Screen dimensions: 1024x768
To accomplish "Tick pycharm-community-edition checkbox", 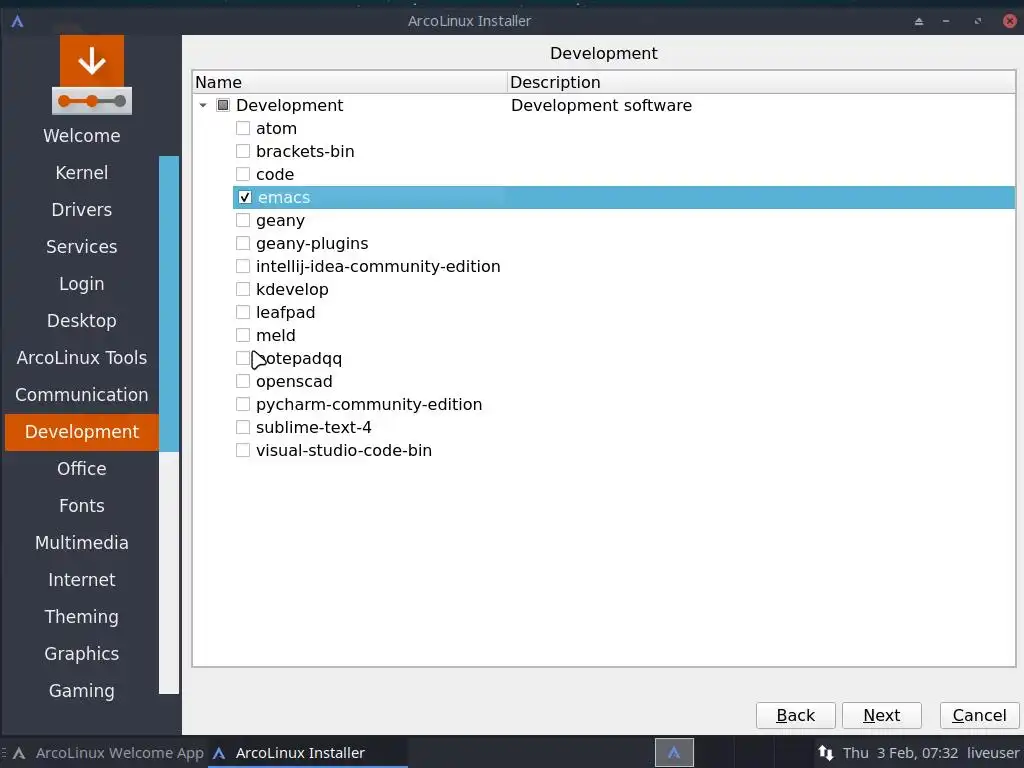I will 243,404.
